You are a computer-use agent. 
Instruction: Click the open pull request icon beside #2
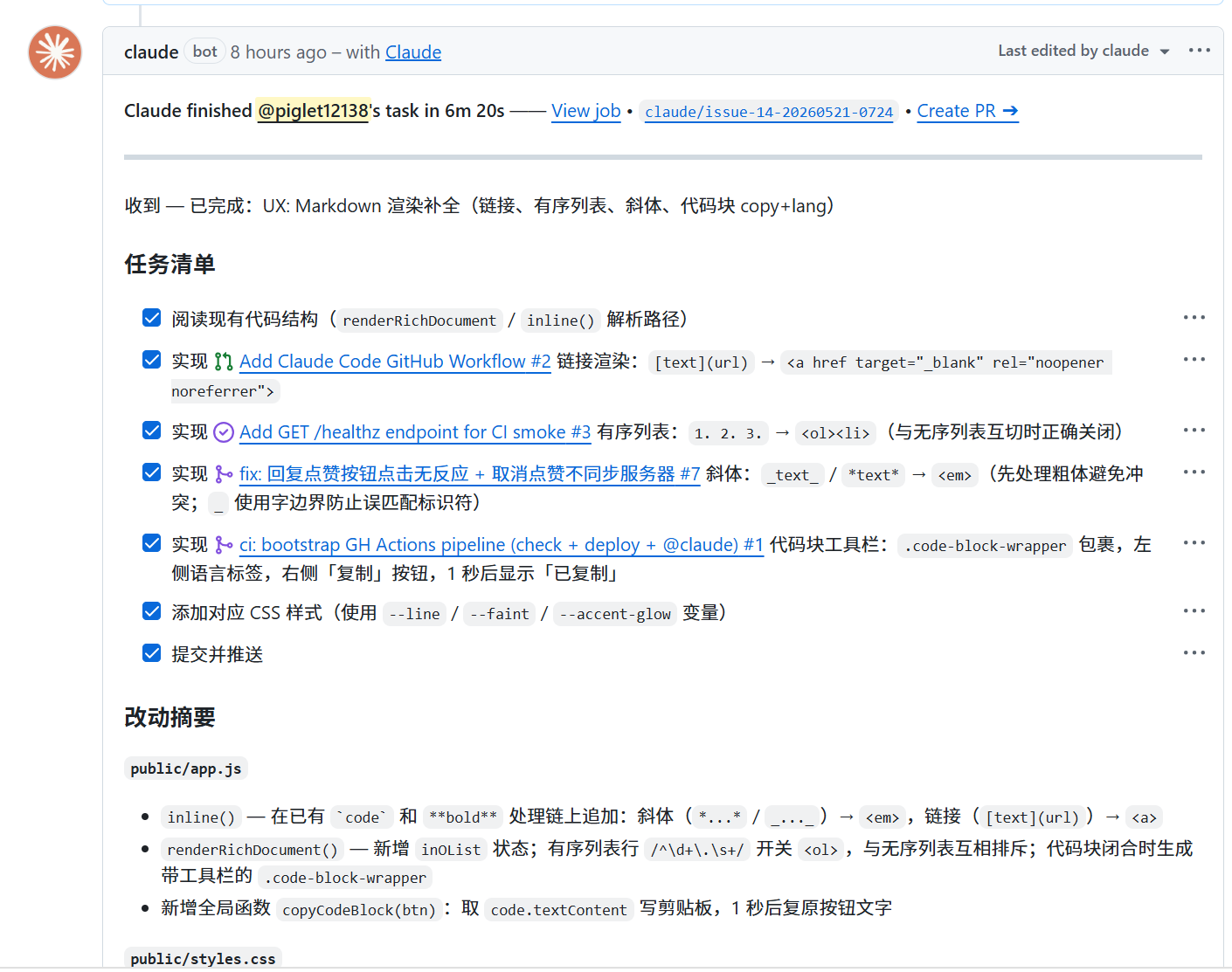[x=224, y=362]
